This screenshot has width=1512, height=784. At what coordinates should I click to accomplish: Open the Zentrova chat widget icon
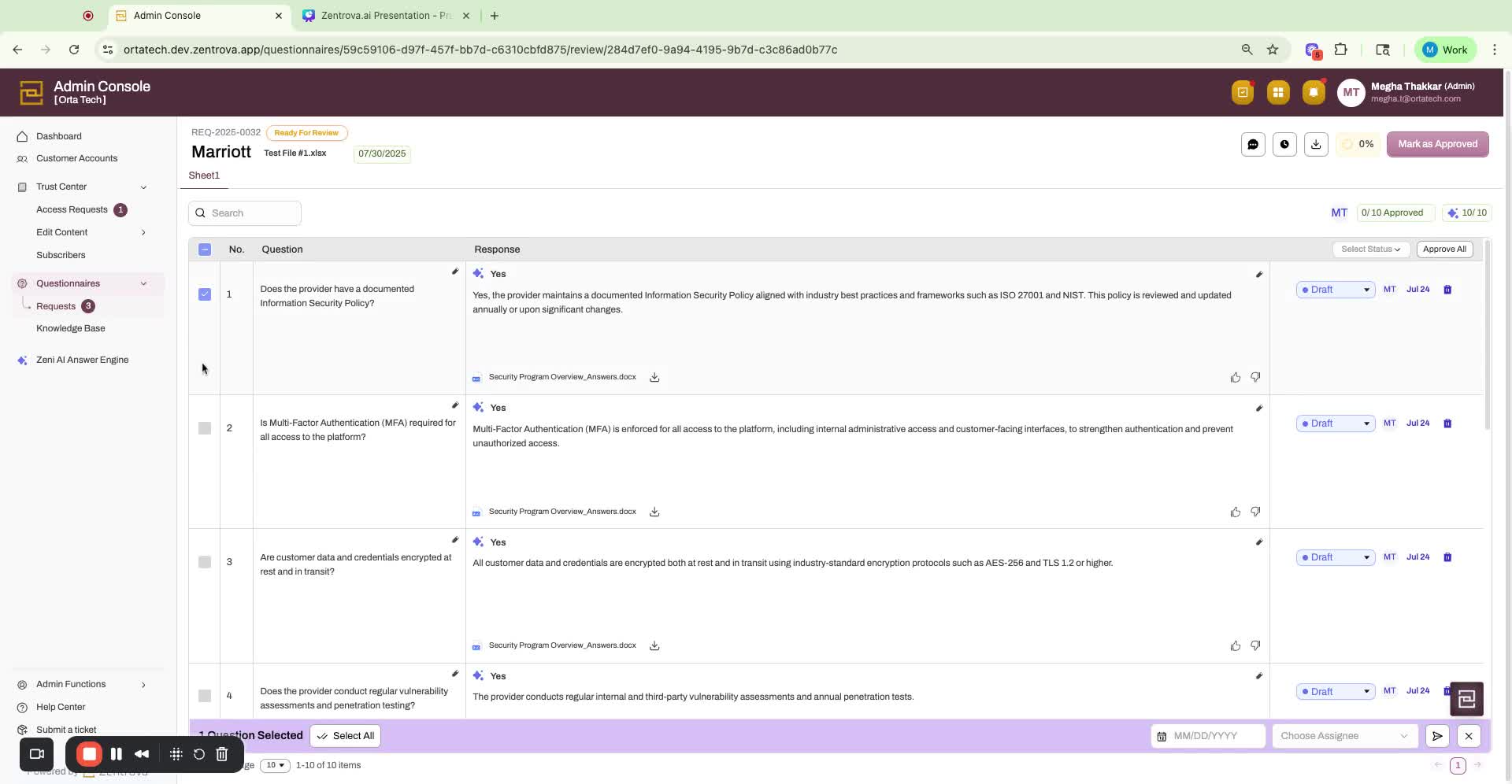[1466, 699]
